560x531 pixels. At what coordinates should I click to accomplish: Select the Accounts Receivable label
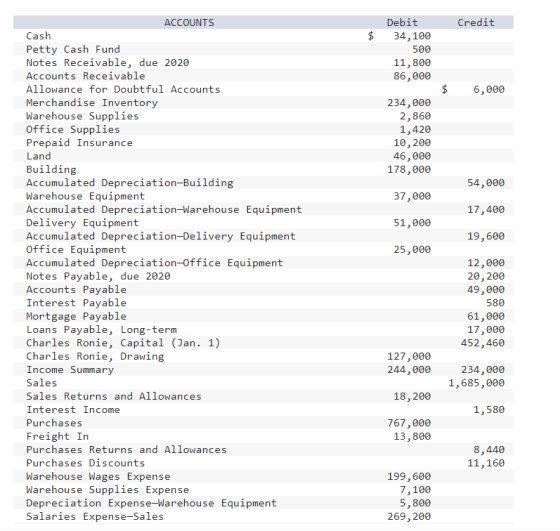(x=86, y=76)
